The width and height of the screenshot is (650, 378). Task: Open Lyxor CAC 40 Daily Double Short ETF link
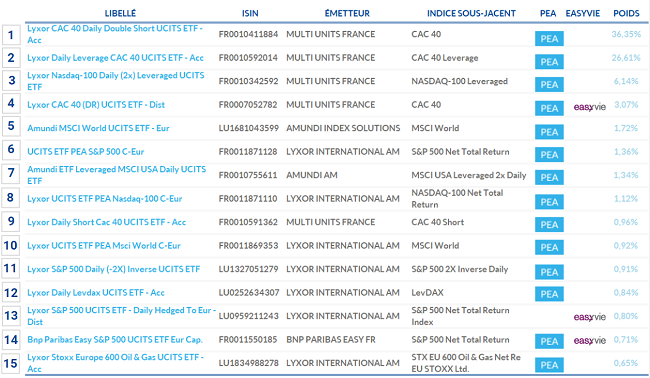tap(115, 34)
